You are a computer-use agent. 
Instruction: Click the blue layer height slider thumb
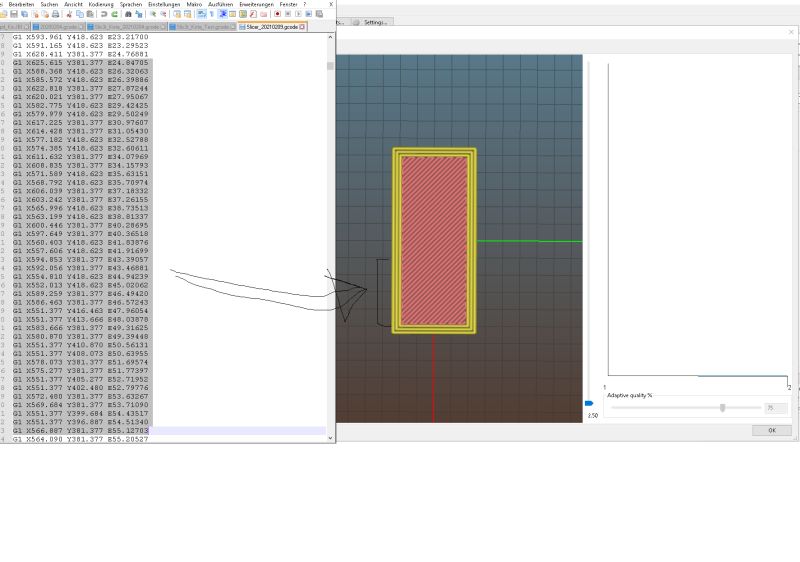click(589, 403)
